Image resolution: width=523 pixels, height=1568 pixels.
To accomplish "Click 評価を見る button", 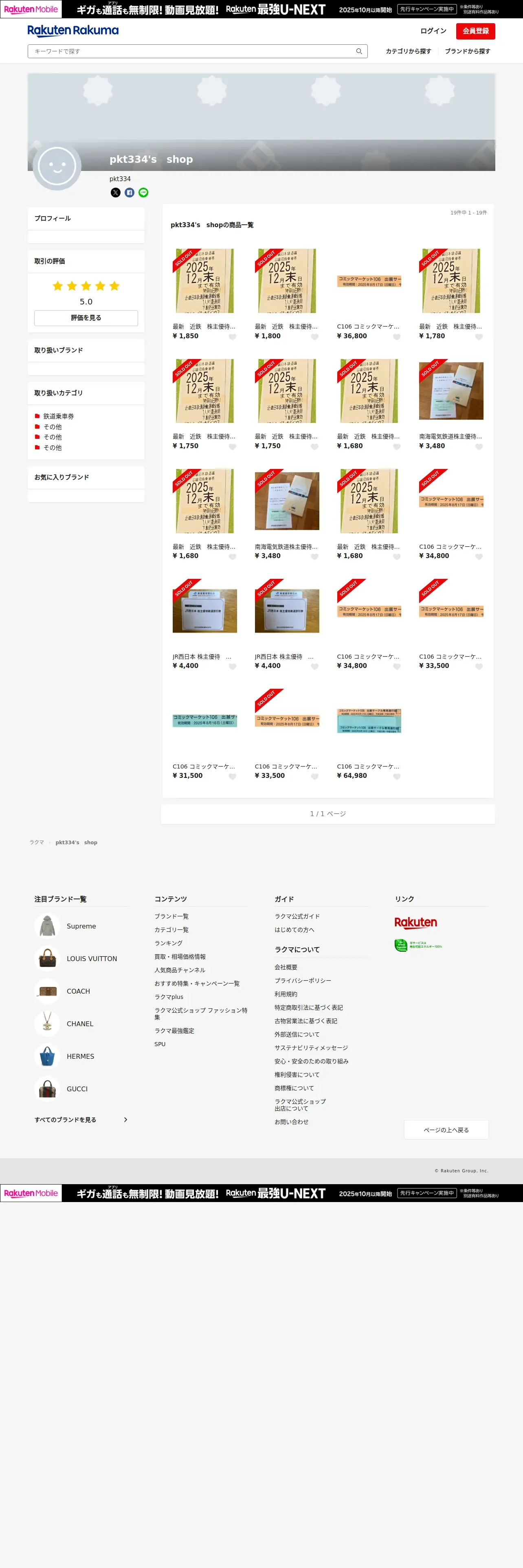I will click(x=86, y=318).
